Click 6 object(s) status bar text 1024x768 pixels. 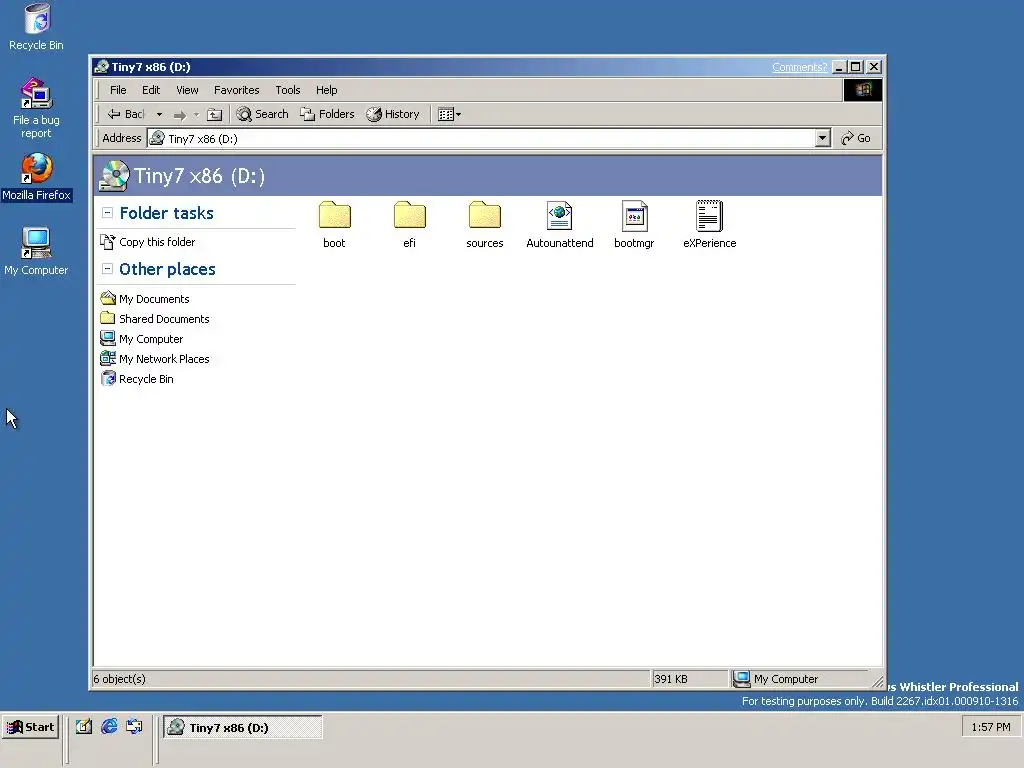pos(120,679)
